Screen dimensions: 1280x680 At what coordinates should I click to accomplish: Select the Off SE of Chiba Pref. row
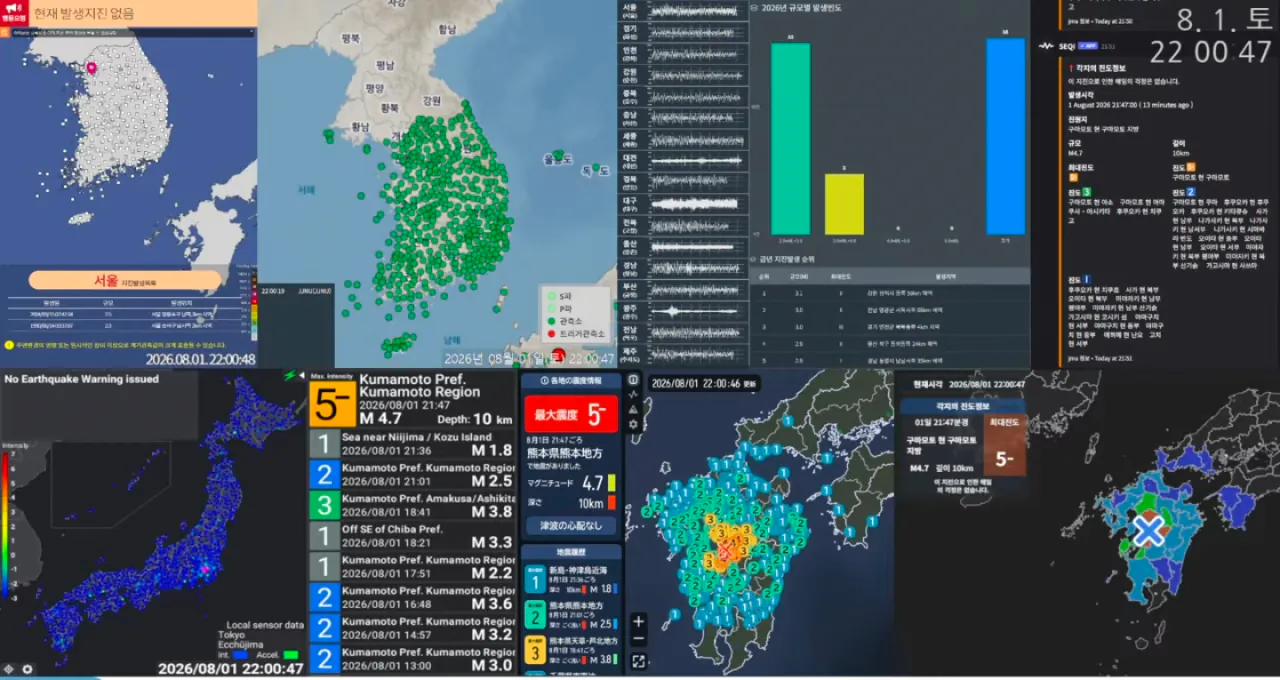click(413, 536)
